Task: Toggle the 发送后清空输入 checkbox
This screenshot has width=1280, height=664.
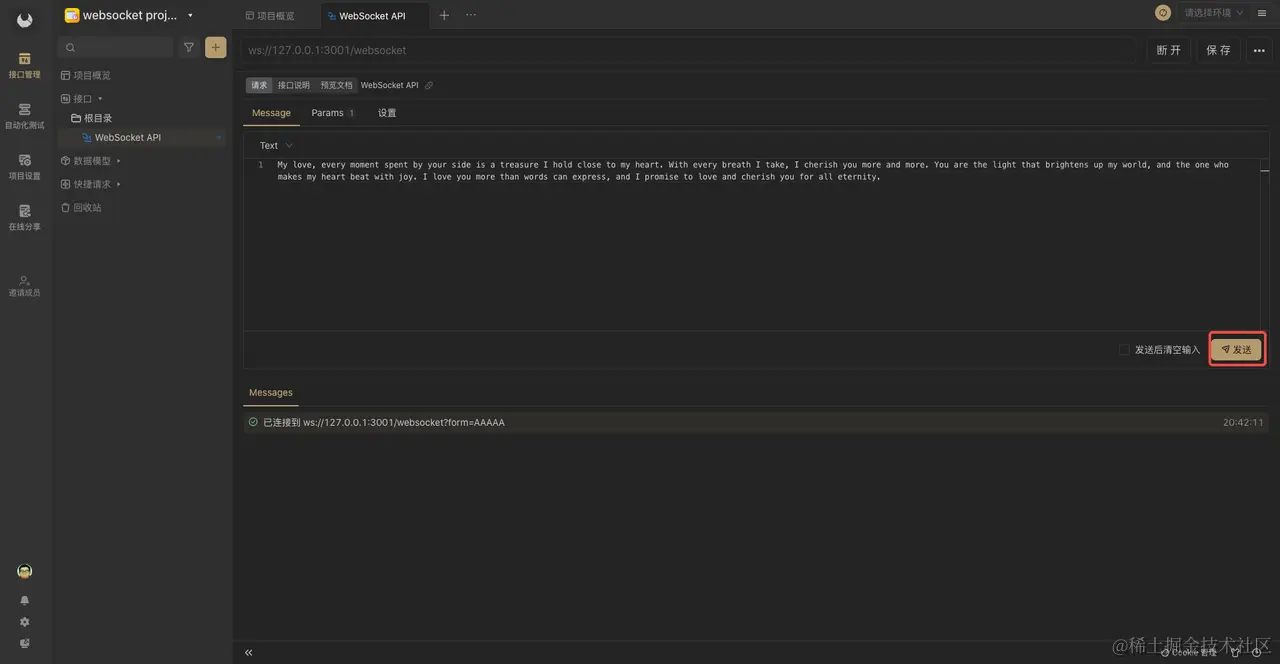Action: (x=1125, y=349)
